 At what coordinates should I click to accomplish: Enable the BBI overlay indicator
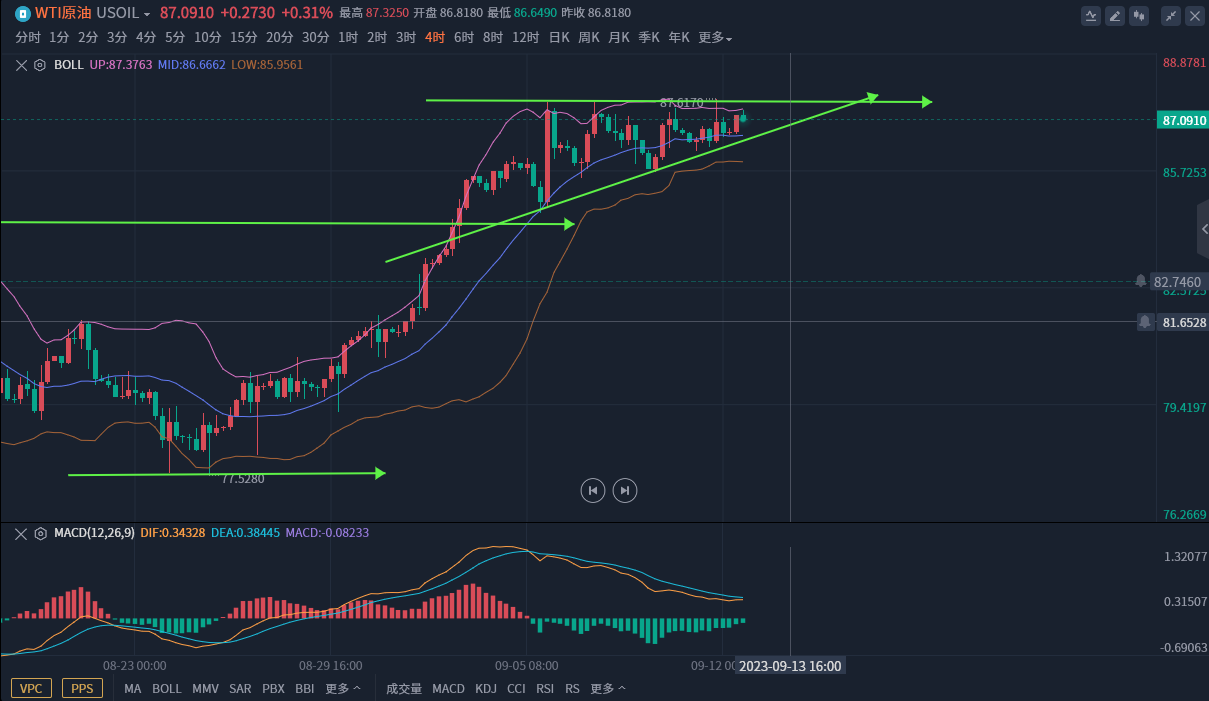click(305, 689)
